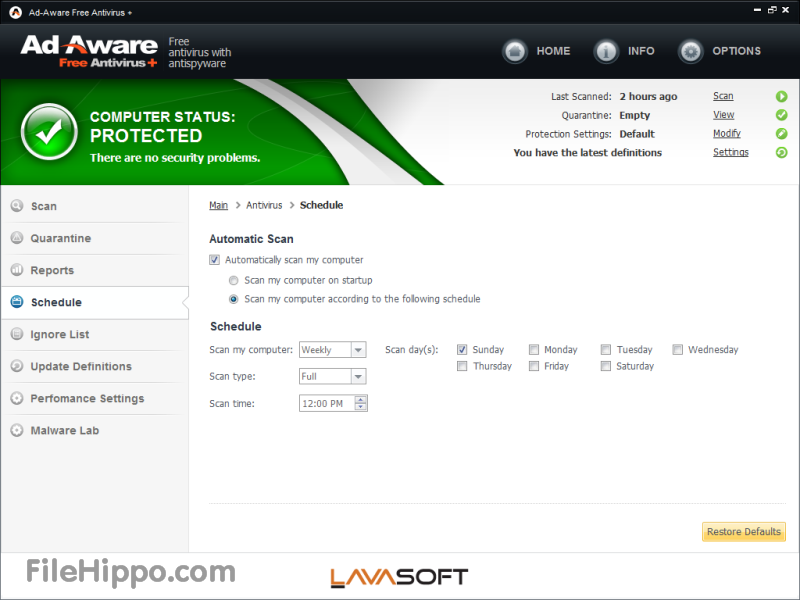Viewport: 800px width, 600px height.
Task: Click the '2 hours ago' value
Action: (648, 96)
